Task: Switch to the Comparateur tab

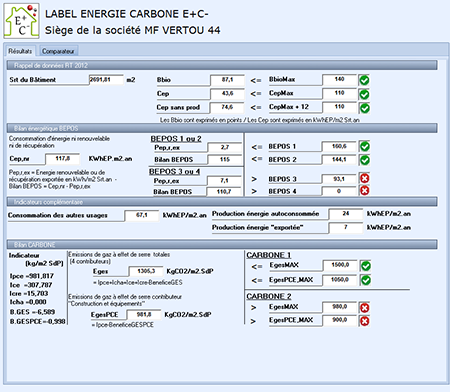Action: pyautogui.click(x=58, y=51)
